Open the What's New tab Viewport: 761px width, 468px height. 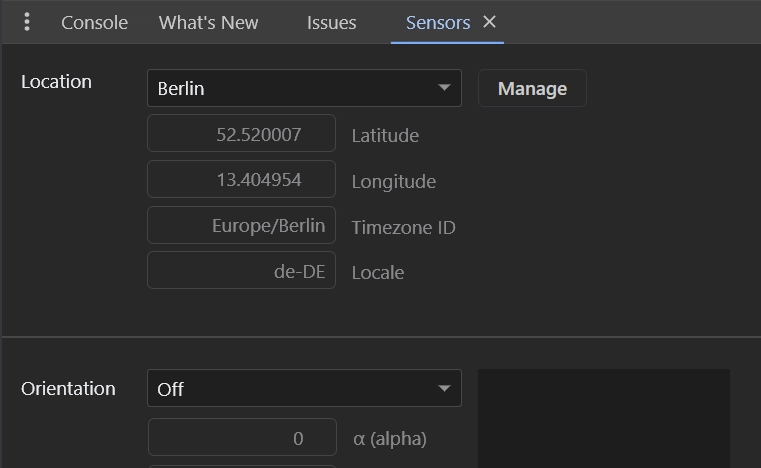click(208, 22)
